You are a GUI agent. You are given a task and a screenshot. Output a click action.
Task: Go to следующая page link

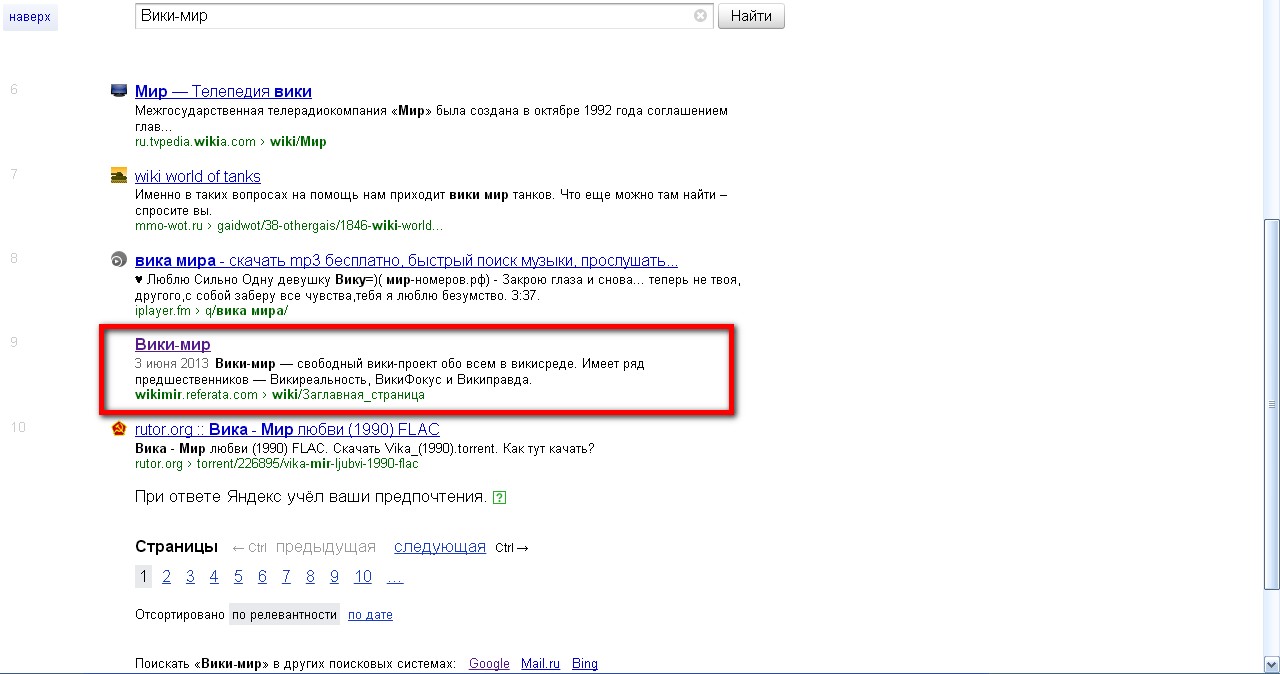440,547
